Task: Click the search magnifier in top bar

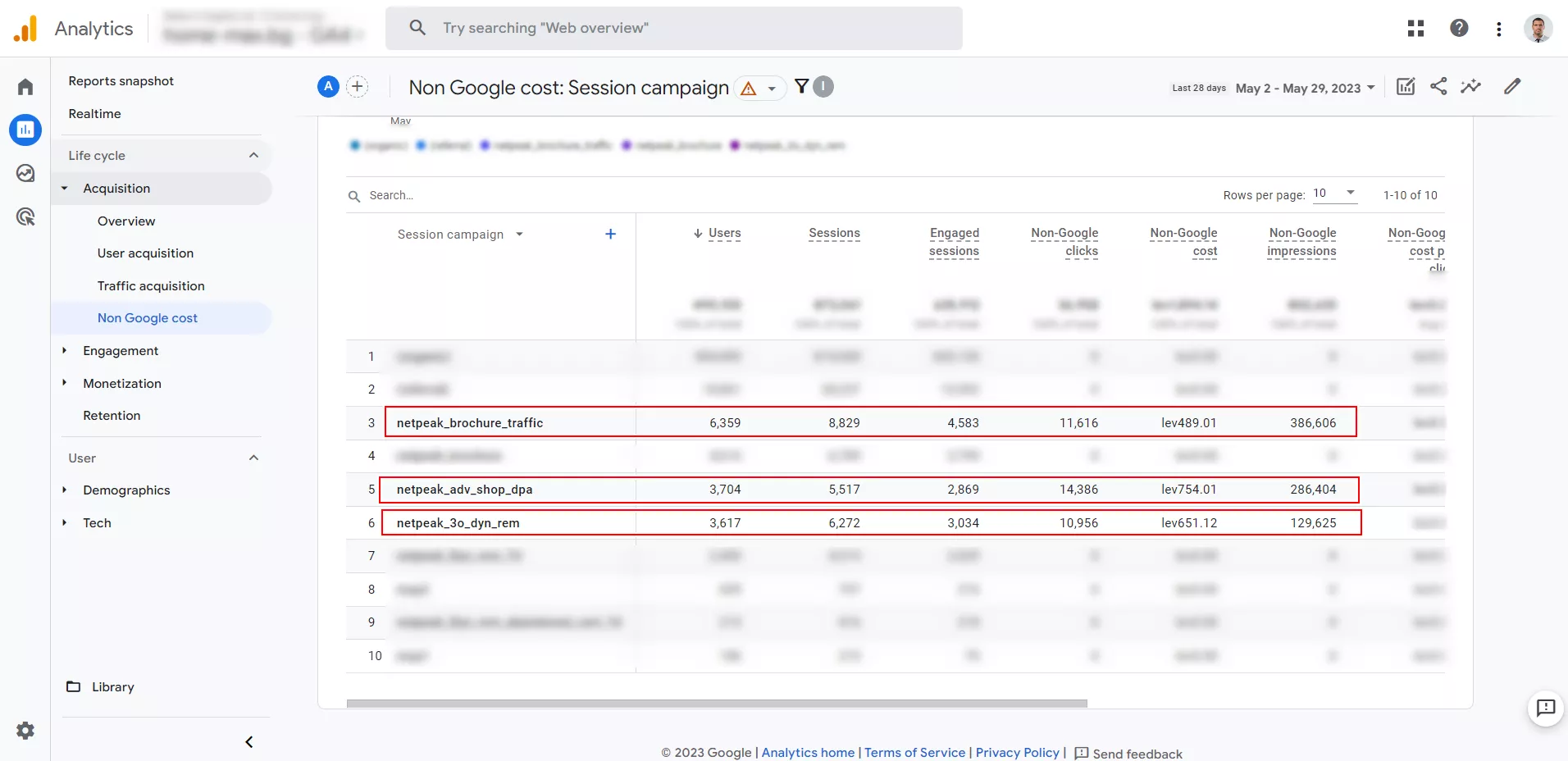Action: (417, 28)
